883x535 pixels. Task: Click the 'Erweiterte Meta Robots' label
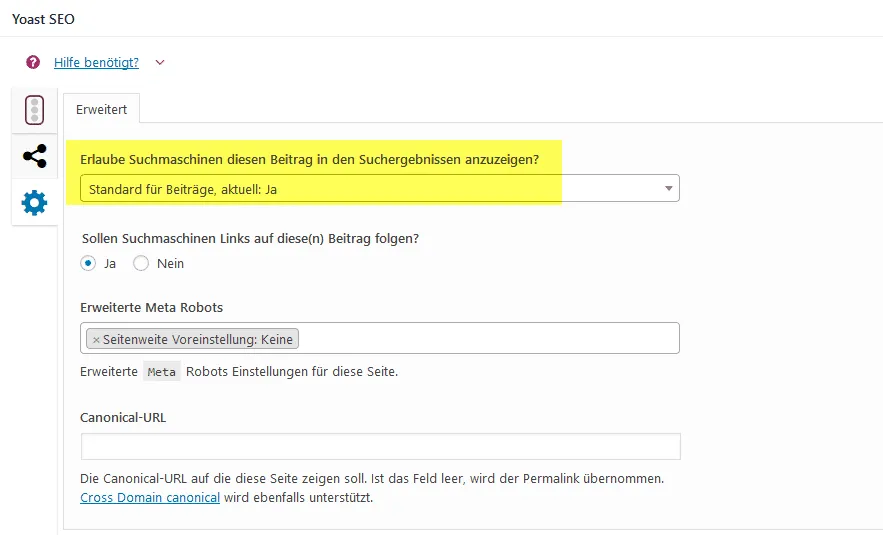(x=151, y=307)
